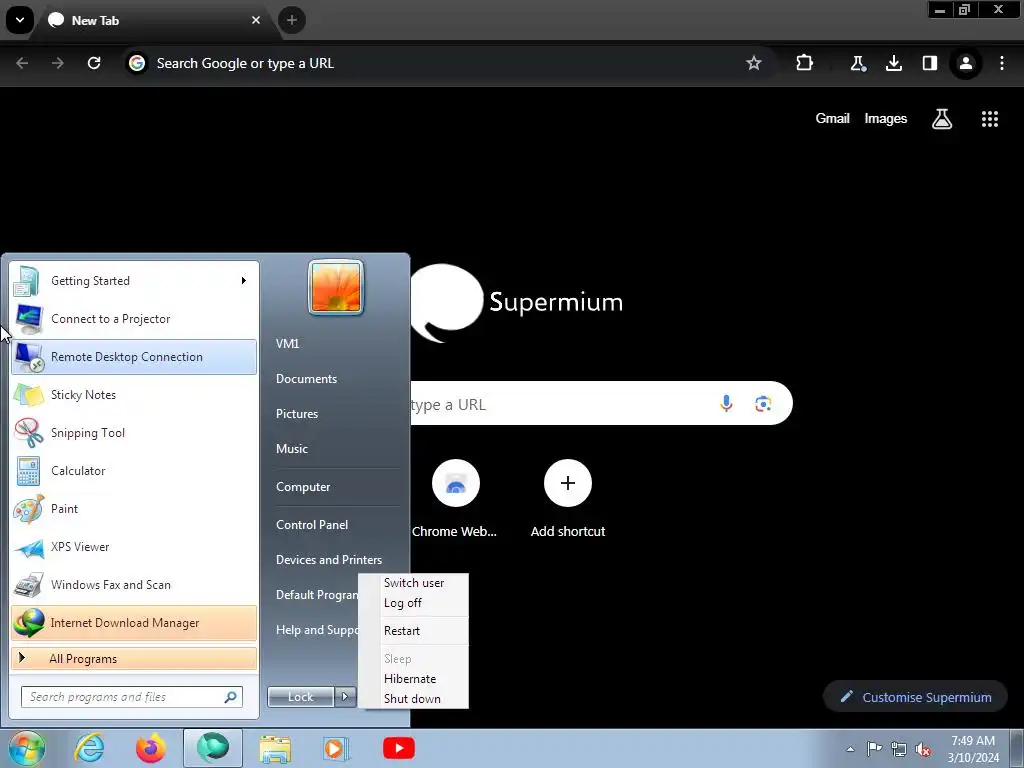Launch Sticky Notes from Start menu
This screenshot has width=1024, height=768.
[x=134, y=394]
